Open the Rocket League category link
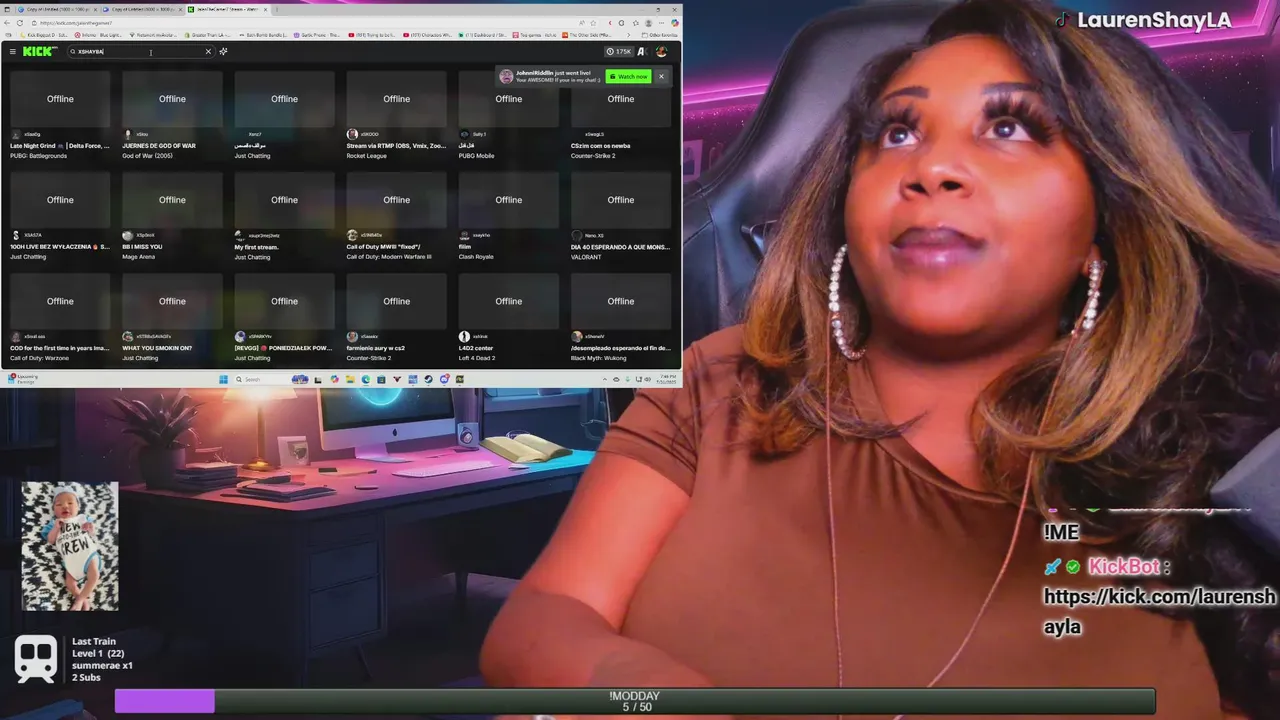 coord(366,156)
